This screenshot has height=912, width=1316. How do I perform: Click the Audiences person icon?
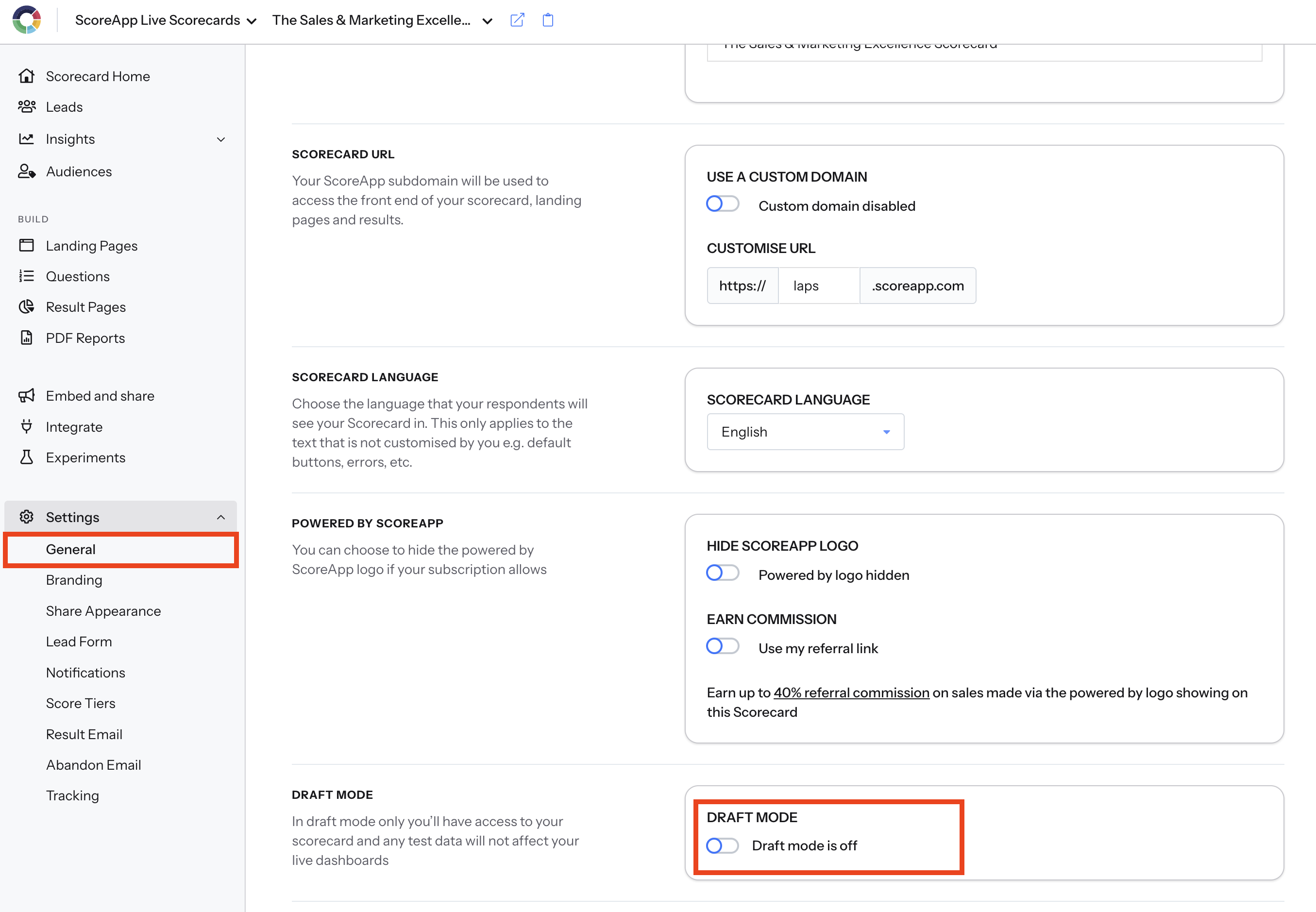point(26,171)
